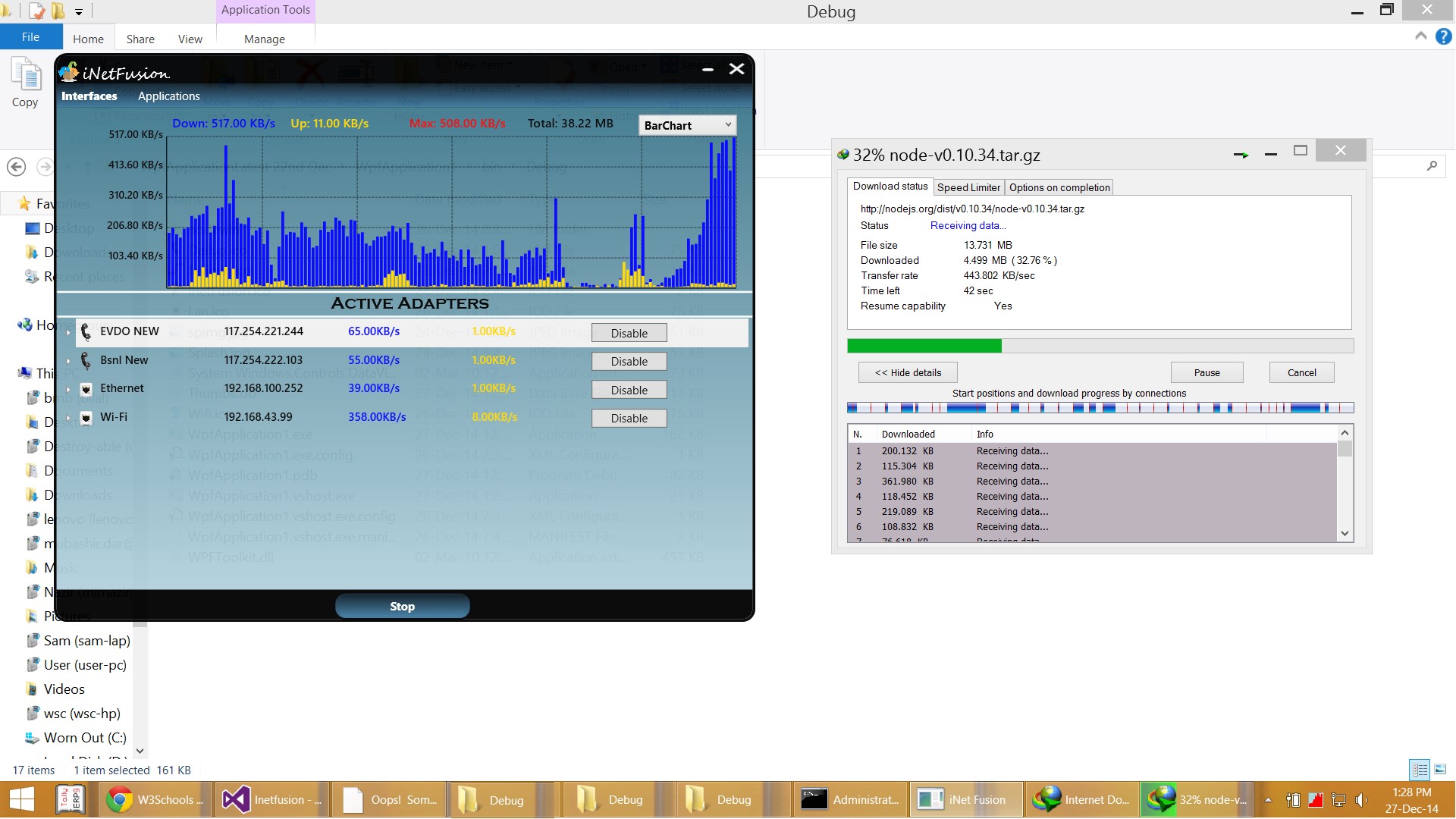Viewport: 1456px width, 819px height.
Task: Expand the Wi-Fi adapter row
Action: pyautogui.click(x=68, y=418)
